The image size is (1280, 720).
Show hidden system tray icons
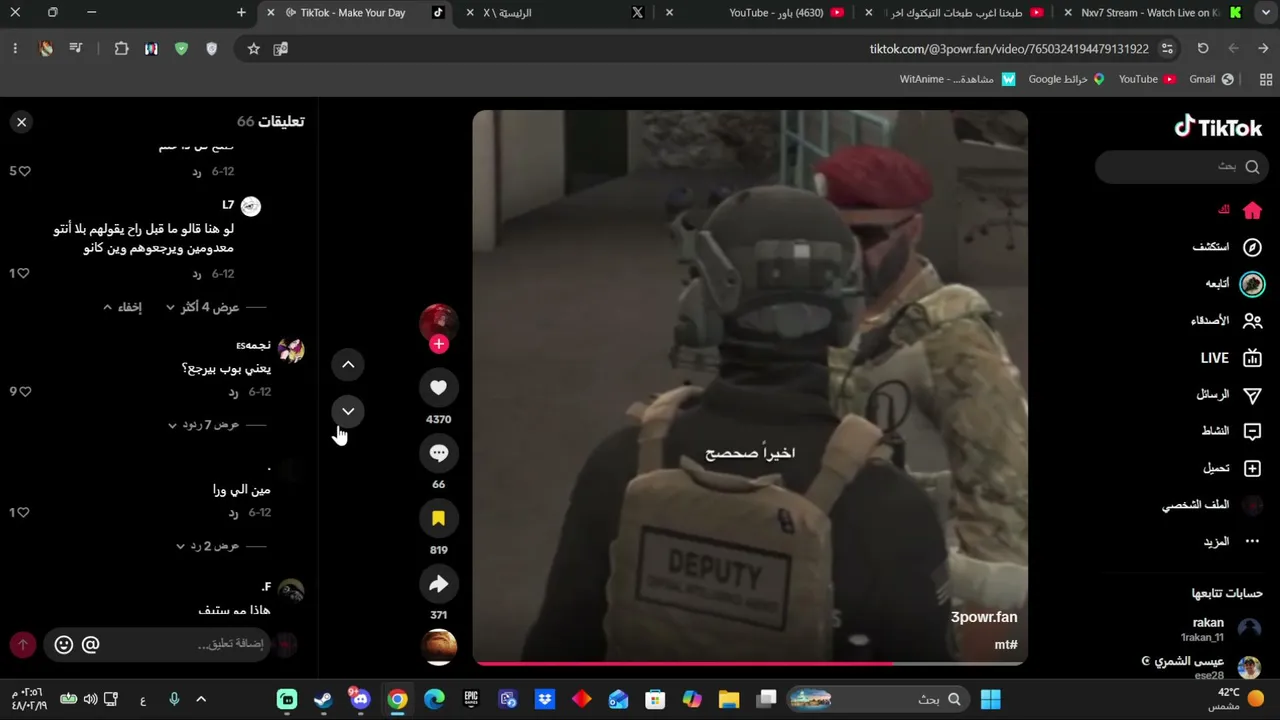(x=201, y=699)
